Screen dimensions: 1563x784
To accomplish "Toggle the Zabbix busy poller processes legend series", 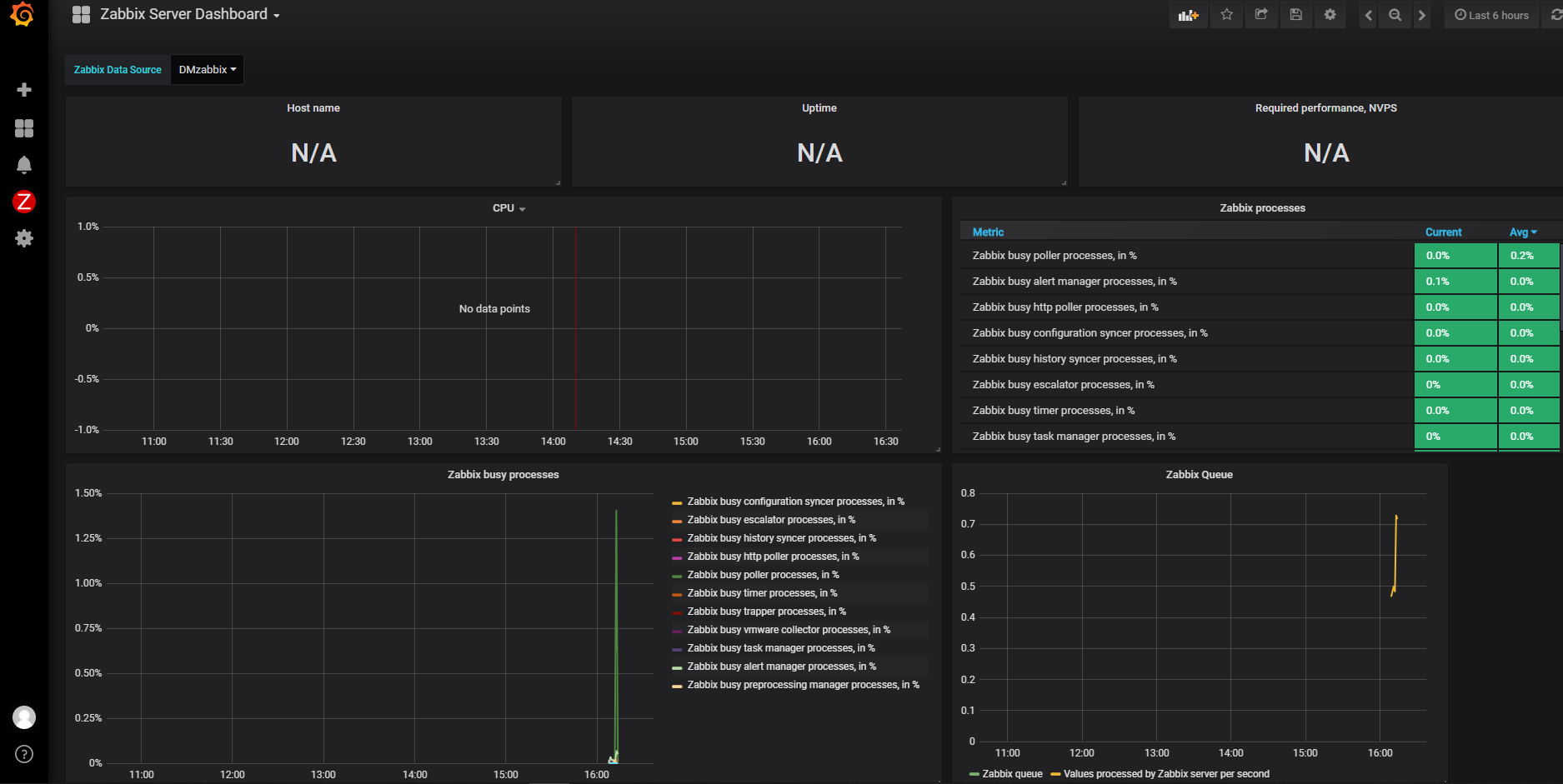I will (763, 574).
